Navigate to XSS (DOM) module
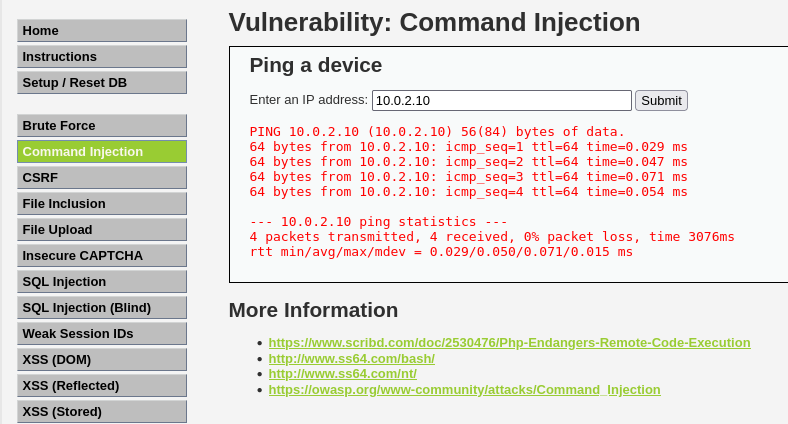Screen dimensions: 788x424 coord(101,360)
